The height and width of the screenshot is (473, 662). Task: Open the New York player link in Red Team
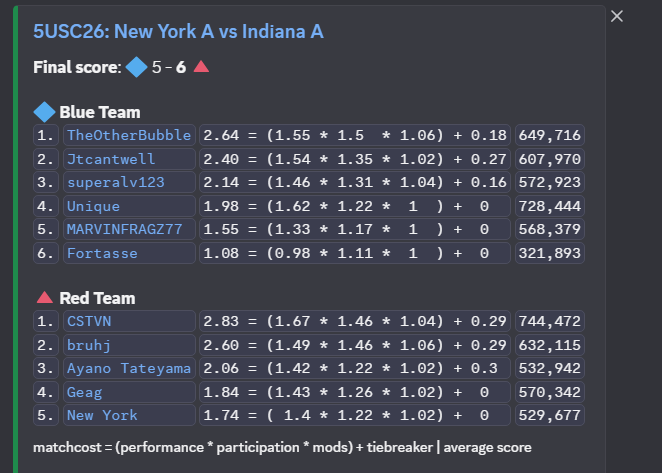click(102, 415)
